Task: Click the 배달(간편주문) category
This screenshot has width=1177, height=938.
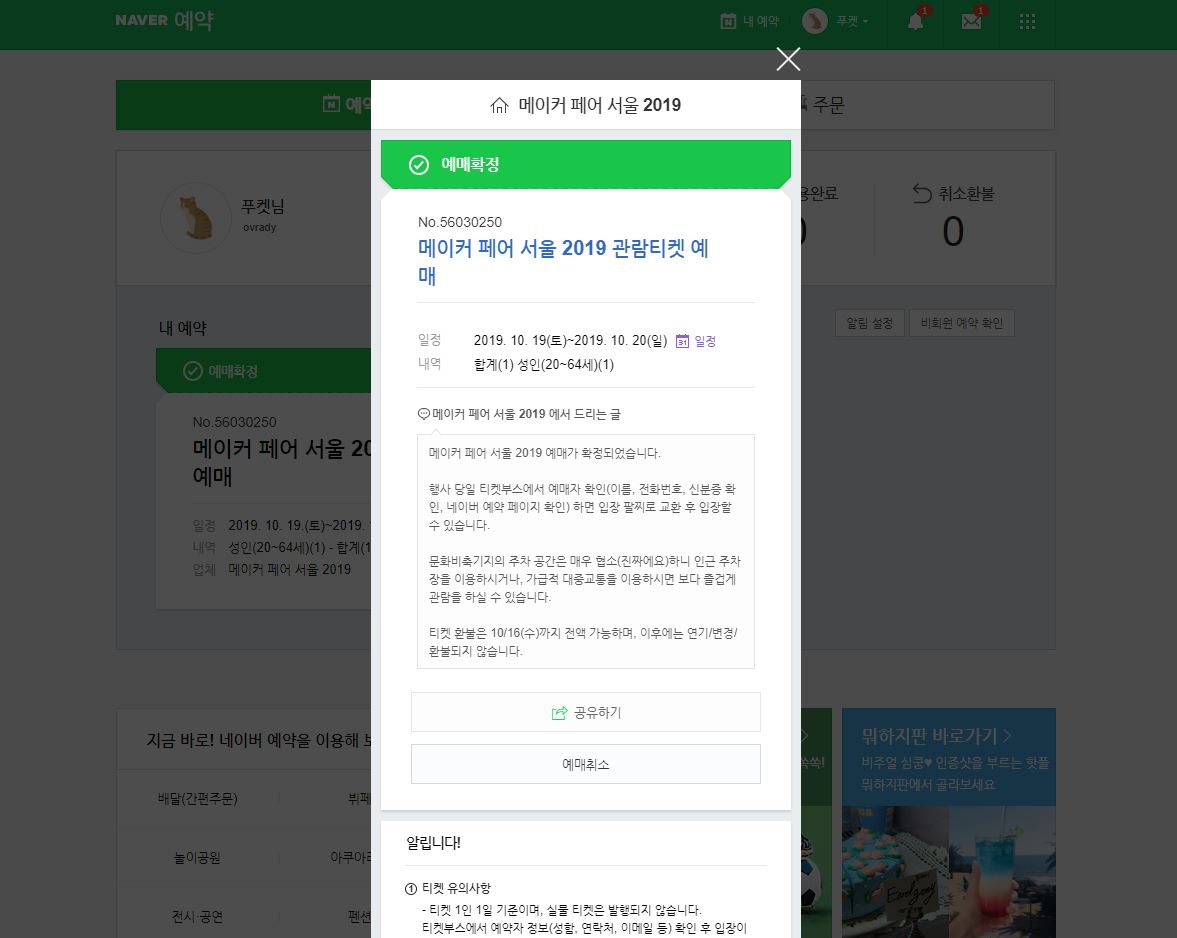Action: pos(197,798)
